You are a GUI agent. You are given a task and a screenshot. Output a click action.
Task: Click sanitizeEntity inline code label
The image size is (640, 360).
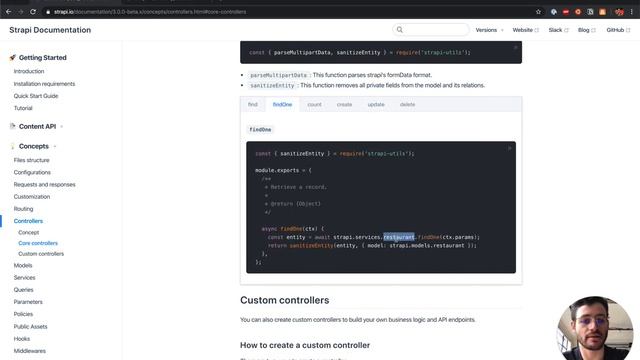272,85
